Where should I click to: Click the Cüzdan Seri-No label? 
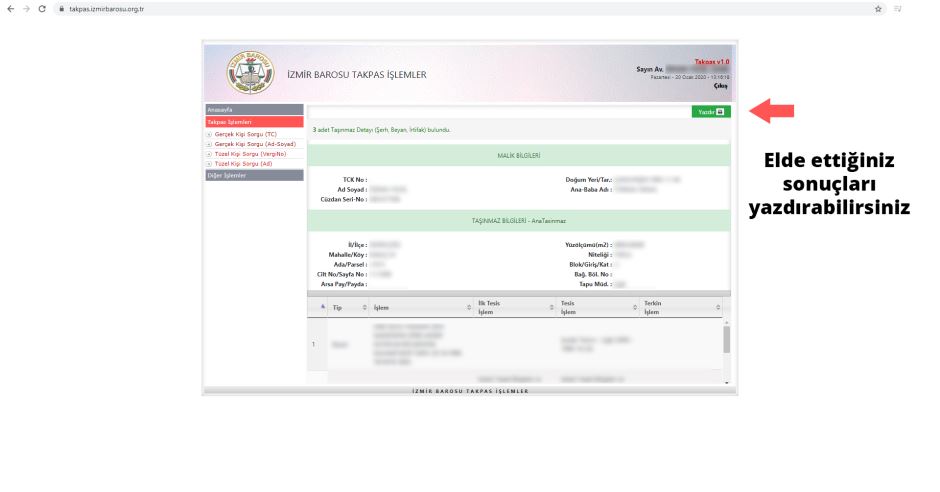coord(344,199)
